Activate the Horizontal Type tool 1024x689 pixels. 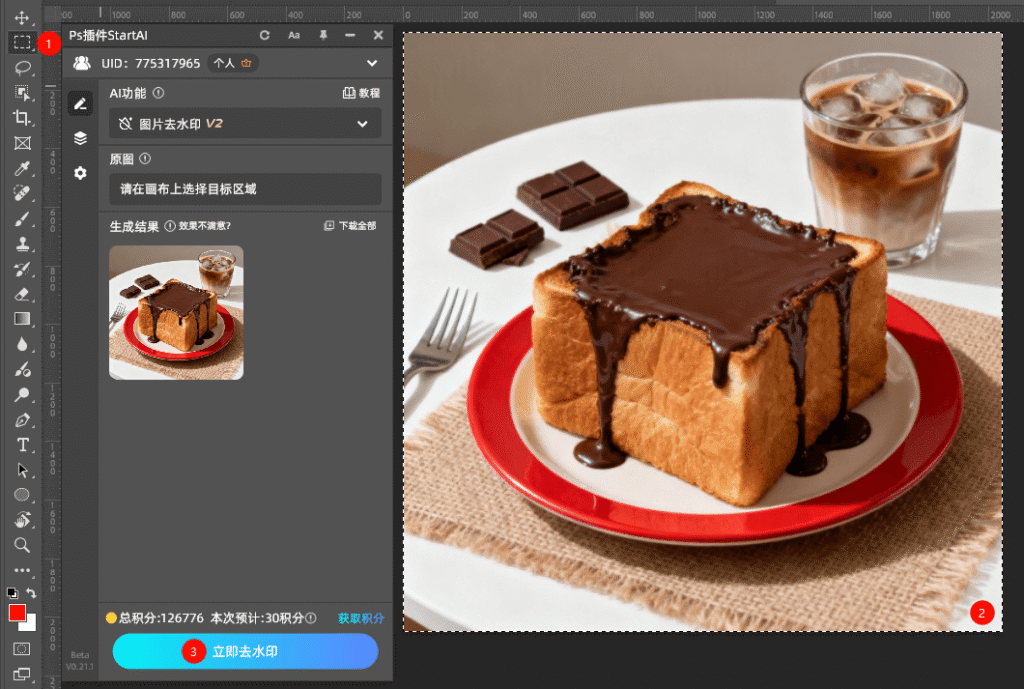pos(21,445)
